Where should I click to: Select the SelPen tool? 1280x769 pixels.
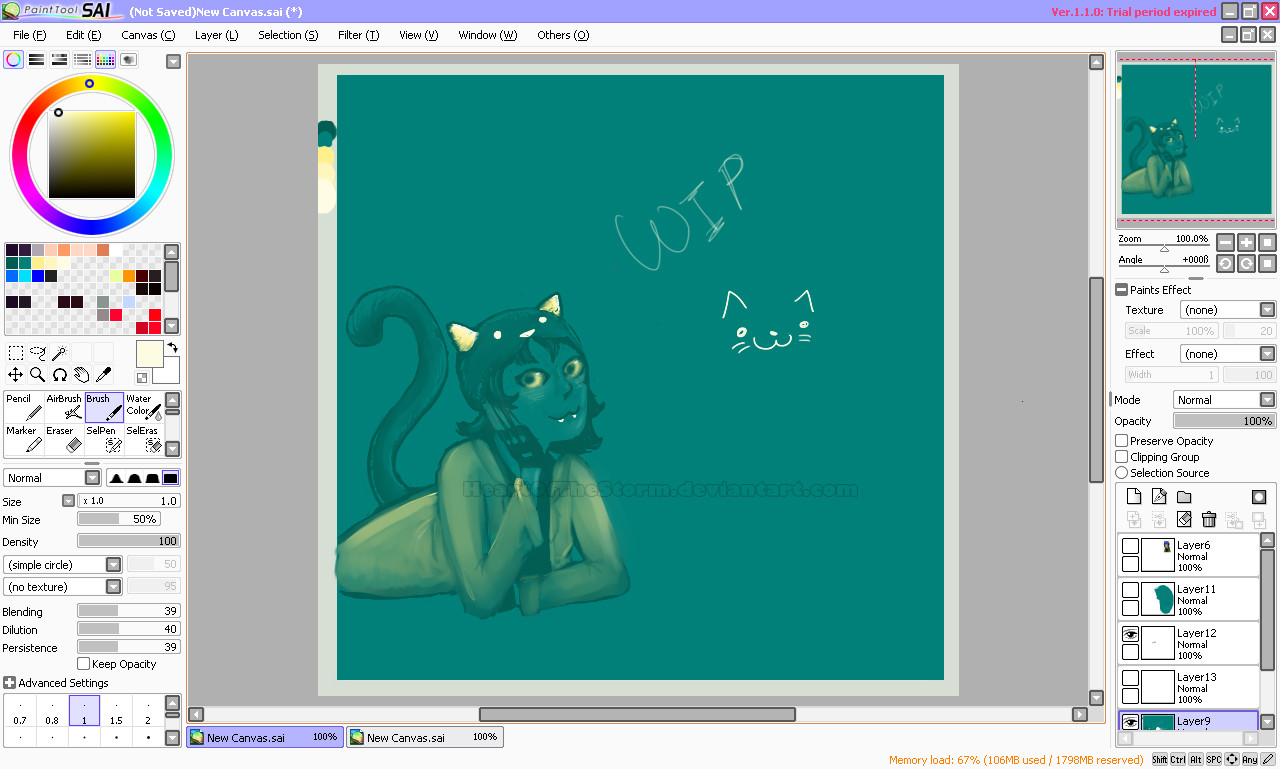(x=104, y=439)
